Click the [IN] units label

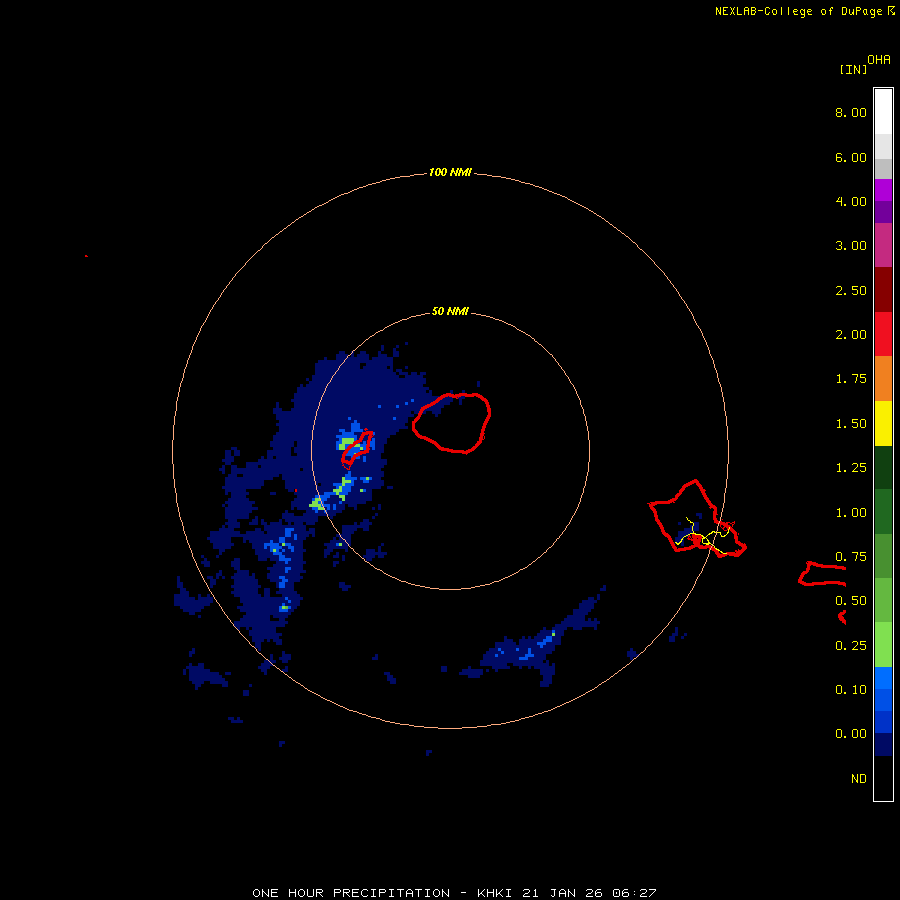click(x=853, y=69)
